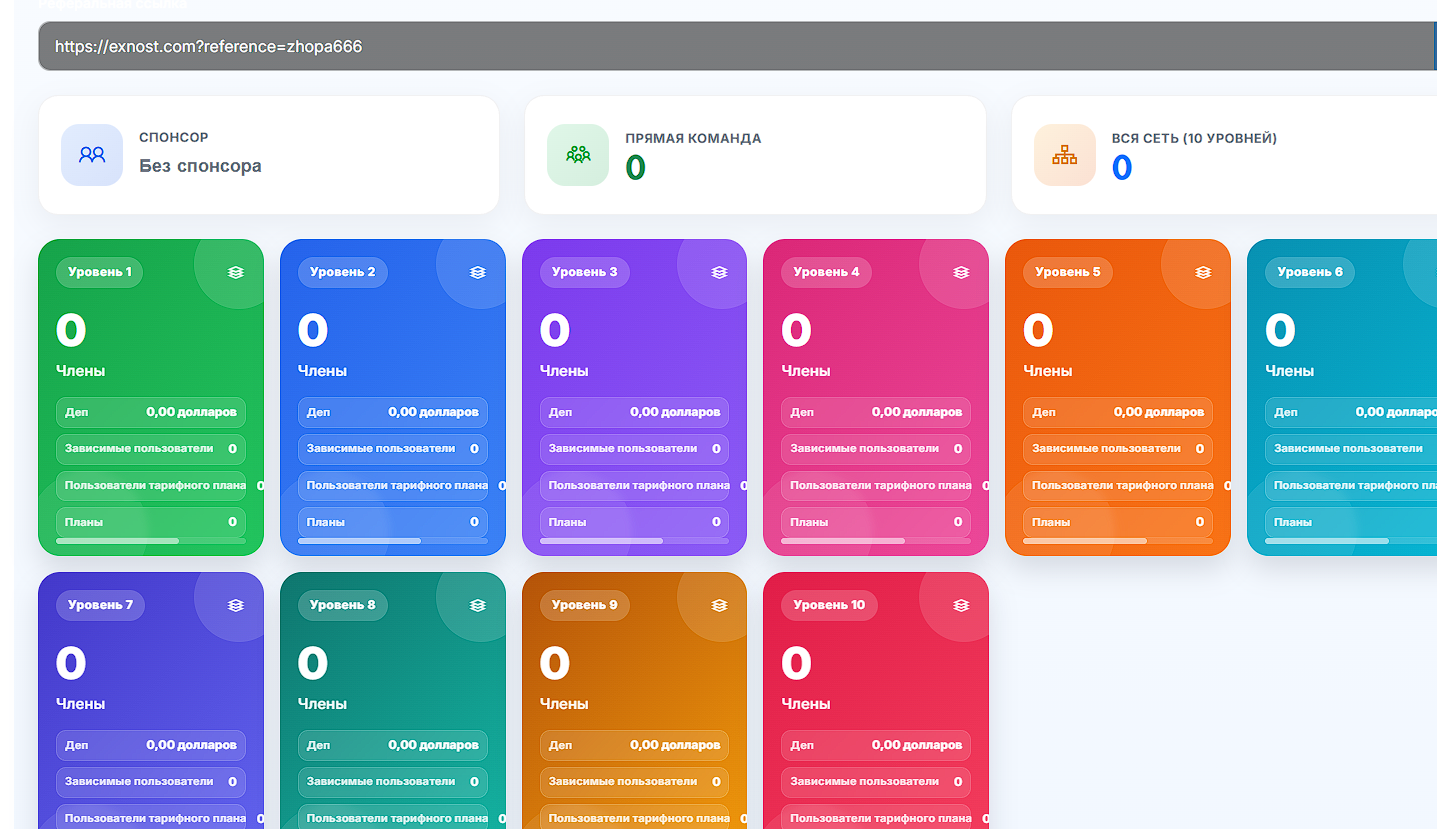Click the "Деп" row in Уровень 2 card
Viewport: 1437px width, 829px height.
point(393,412)
